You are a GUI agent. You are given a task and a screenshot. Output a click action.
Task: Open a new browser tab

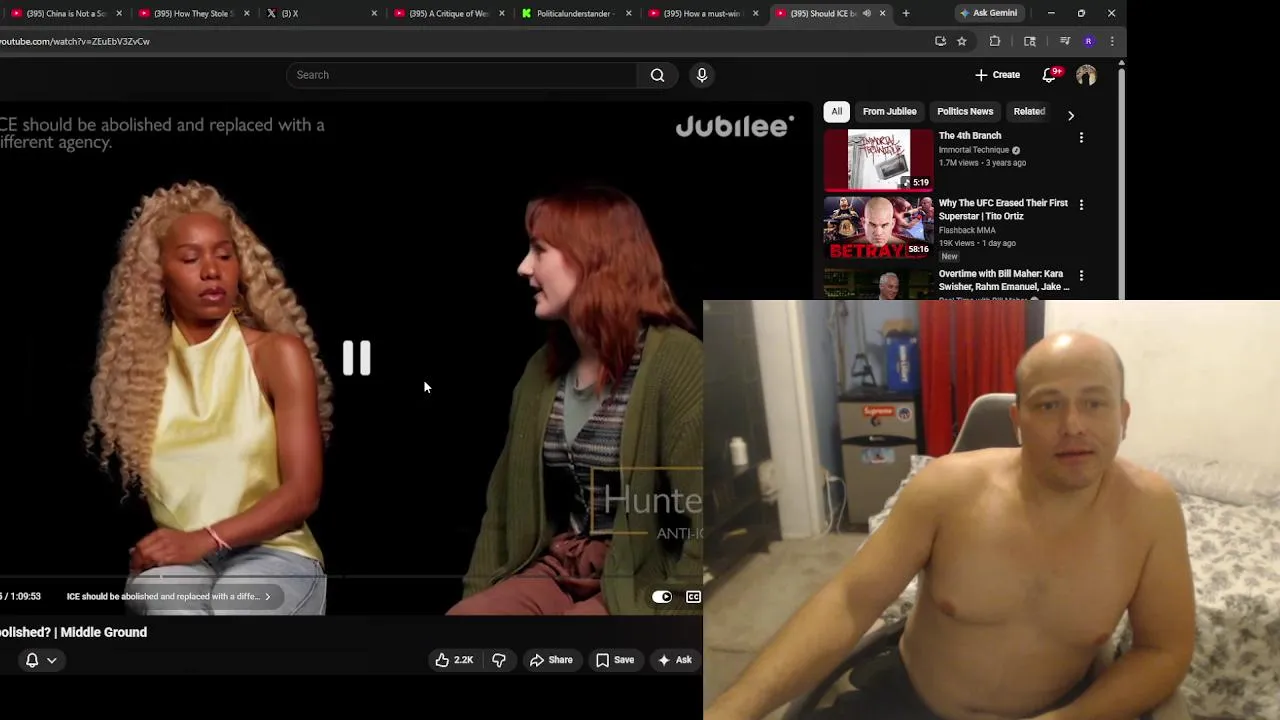[906, 13]
